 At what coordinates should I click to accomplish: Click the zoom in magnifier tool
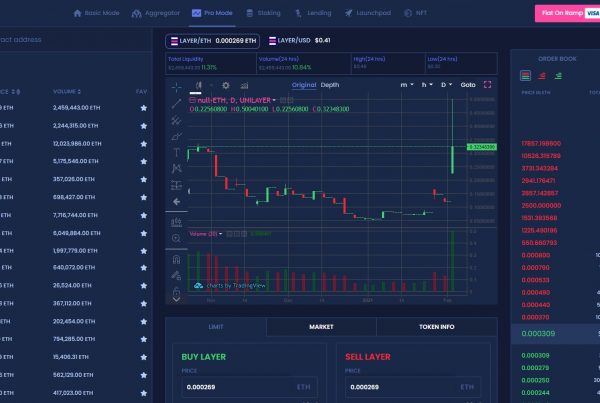coord(176,238)
